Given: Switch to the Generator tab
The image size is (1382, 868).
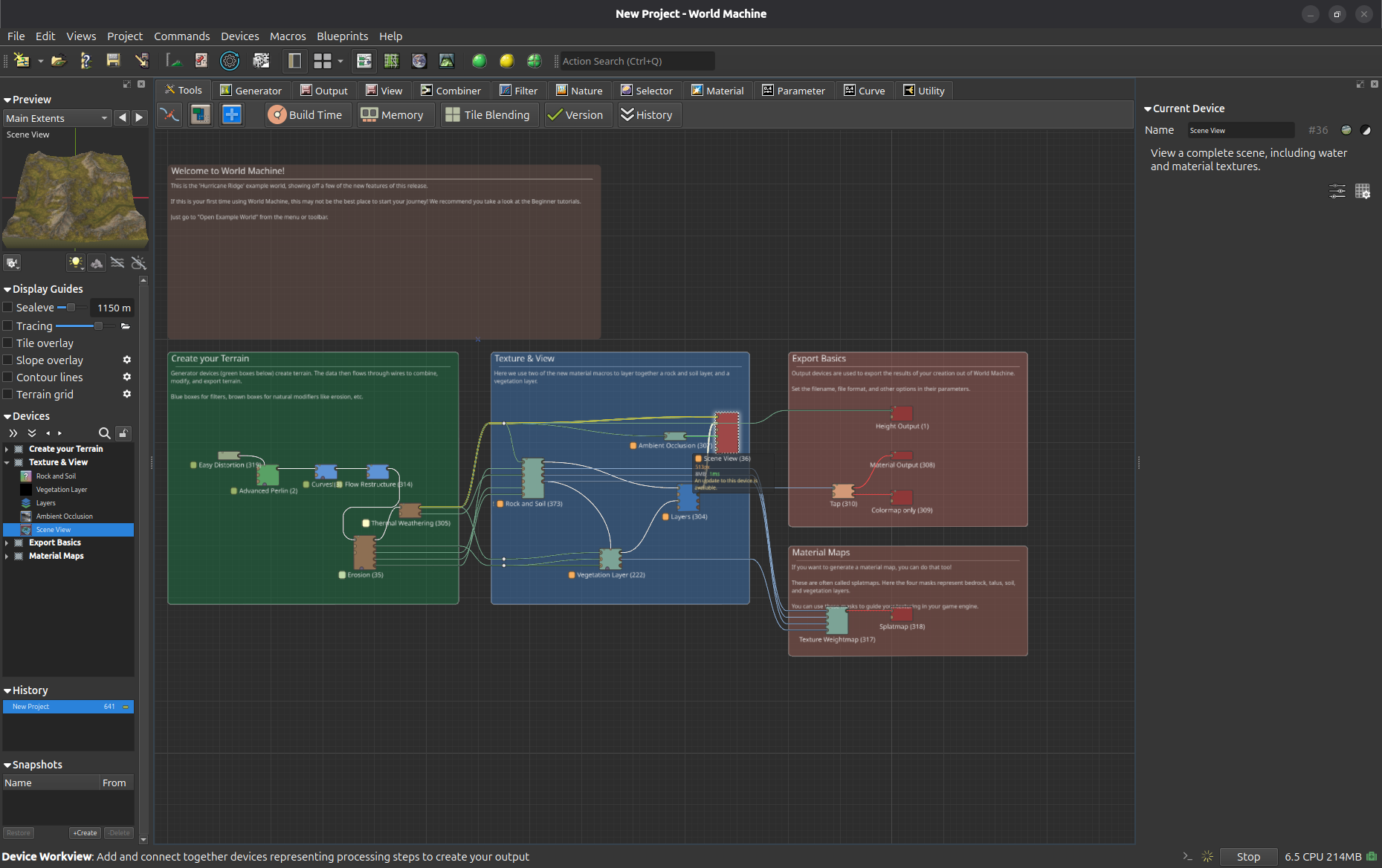Looking at the screenshot, I should pyautogui.click(x=251, y=91).
